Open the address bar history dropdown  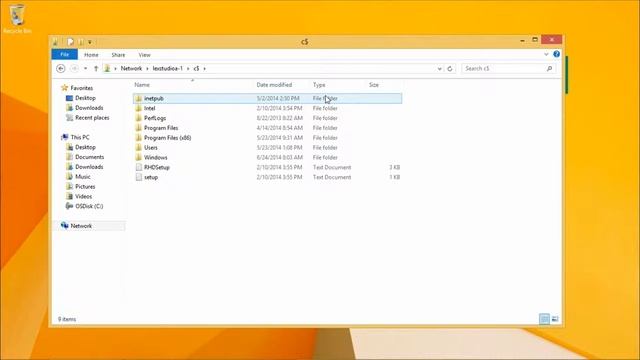[440, 69]
